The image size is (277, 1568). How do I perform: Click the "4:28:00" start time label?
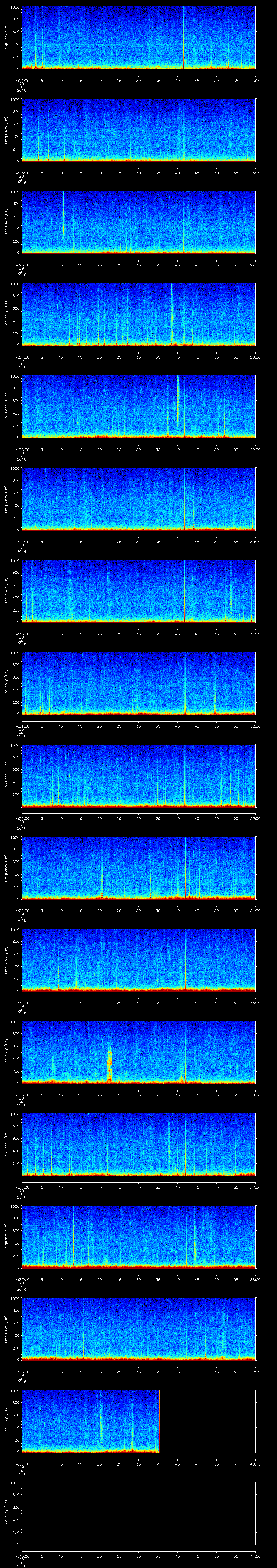(22, 449)
